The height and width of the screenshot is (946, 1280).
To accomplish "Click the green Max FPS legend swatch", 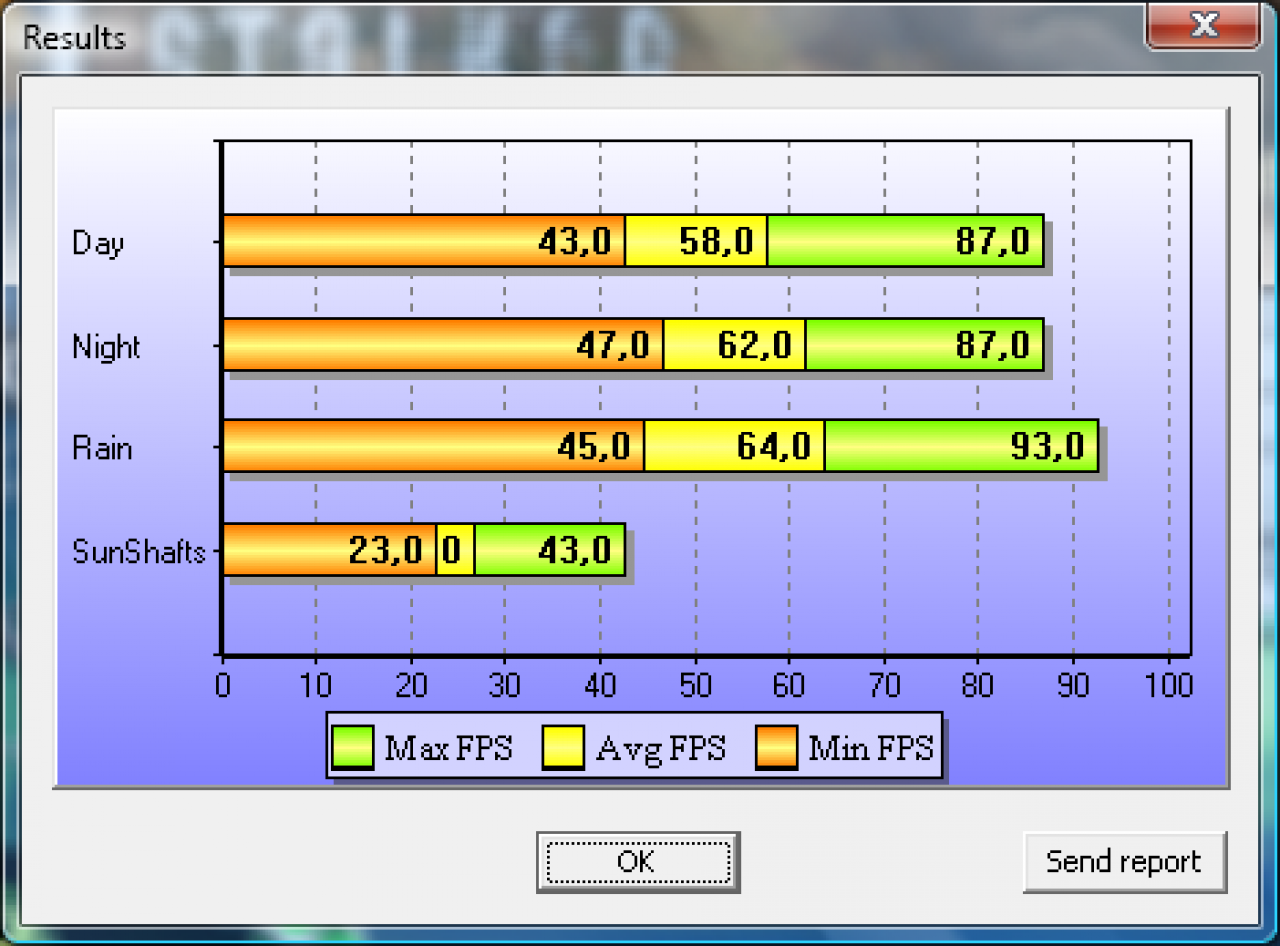I will (x=352, y=748).
